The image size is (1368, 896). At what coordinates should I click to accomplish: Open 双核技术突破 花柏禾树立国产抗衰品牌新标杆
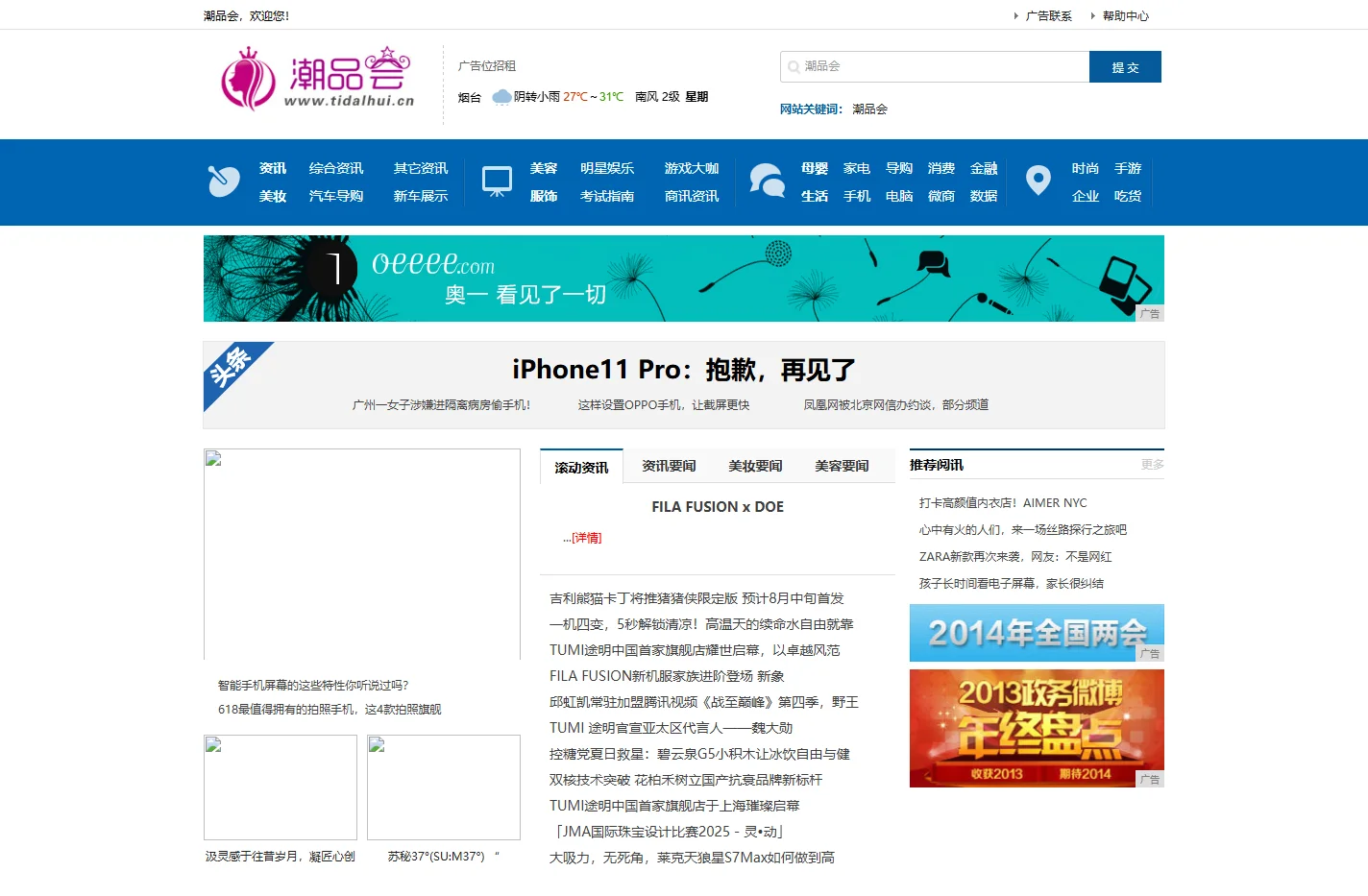point(686,780)
